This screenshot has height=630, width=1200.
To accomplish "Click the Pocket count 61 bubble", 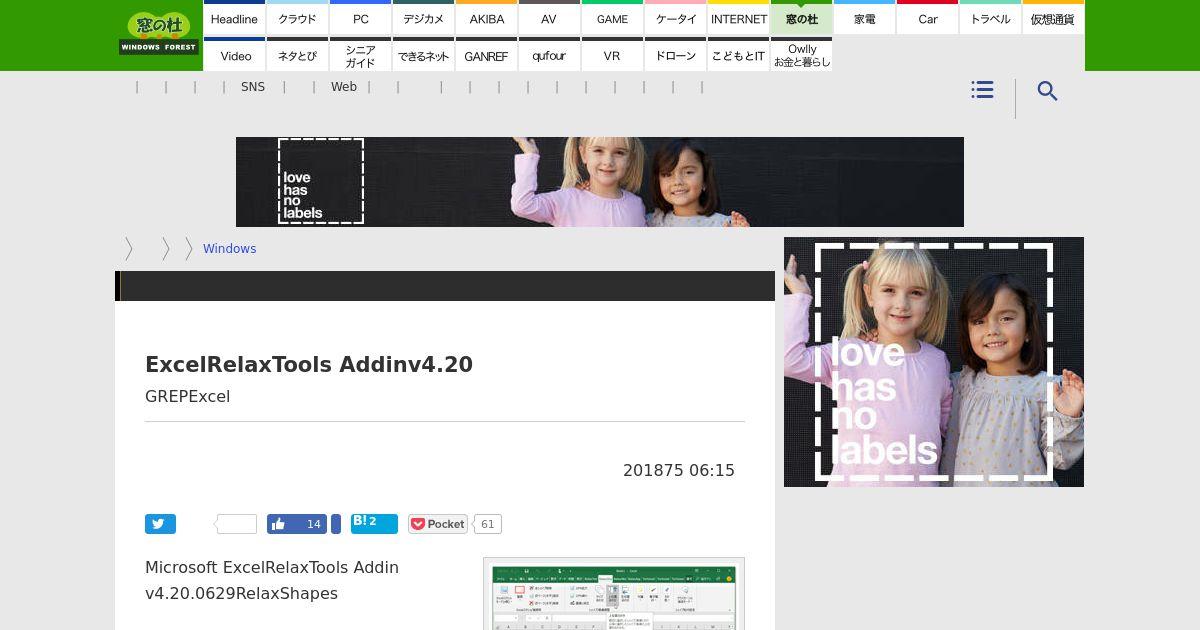I will pos(487,524).
